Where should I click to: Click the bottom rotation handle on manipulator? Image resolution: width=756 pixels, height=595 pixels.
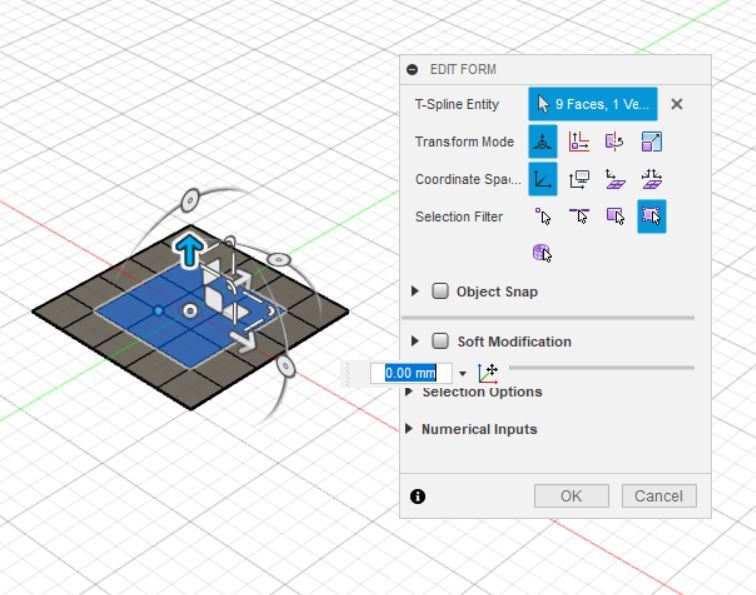click(x=285, y=366)
